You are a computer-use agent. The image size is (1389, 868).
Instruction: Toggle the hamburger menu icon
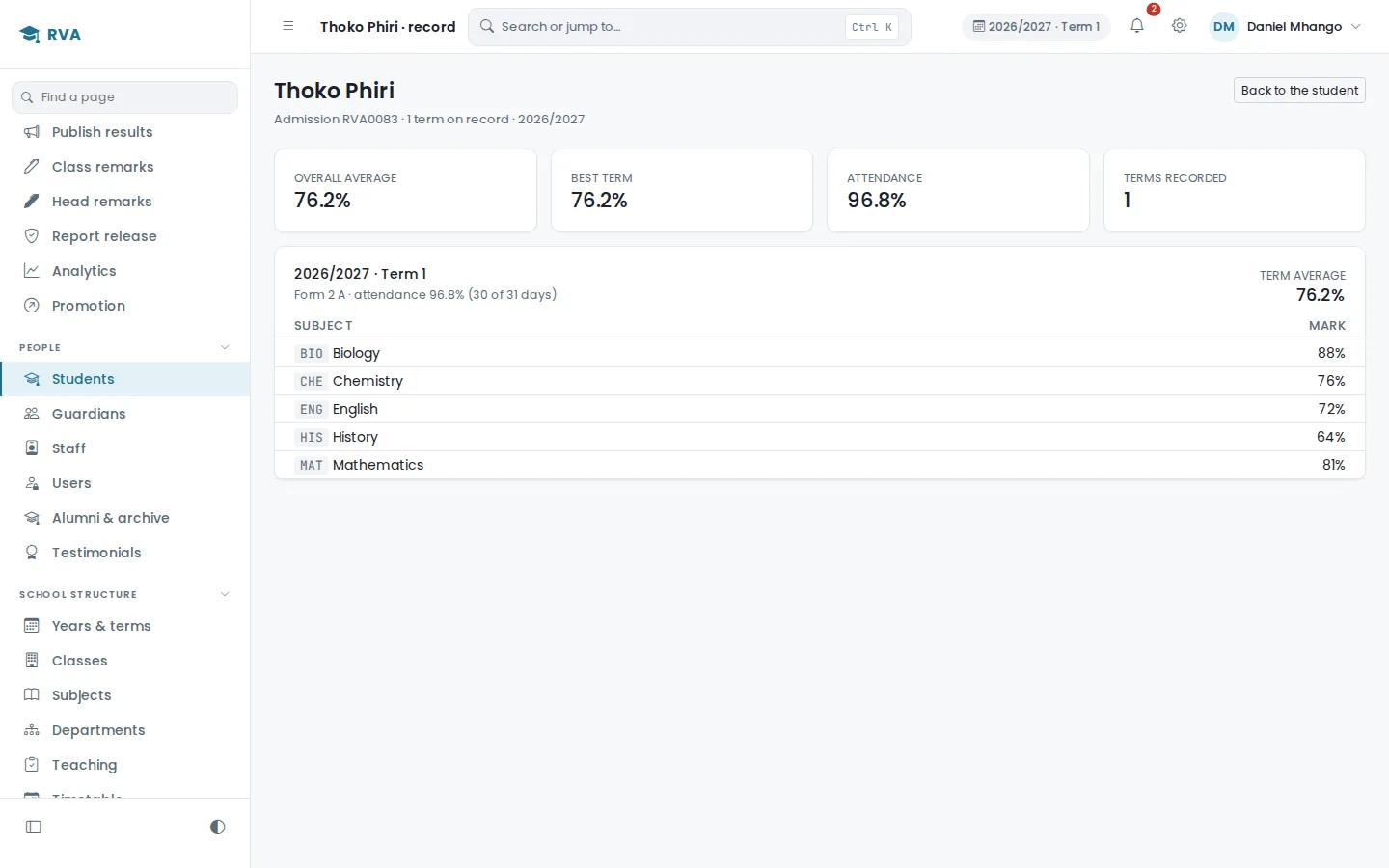coord(287,26)
